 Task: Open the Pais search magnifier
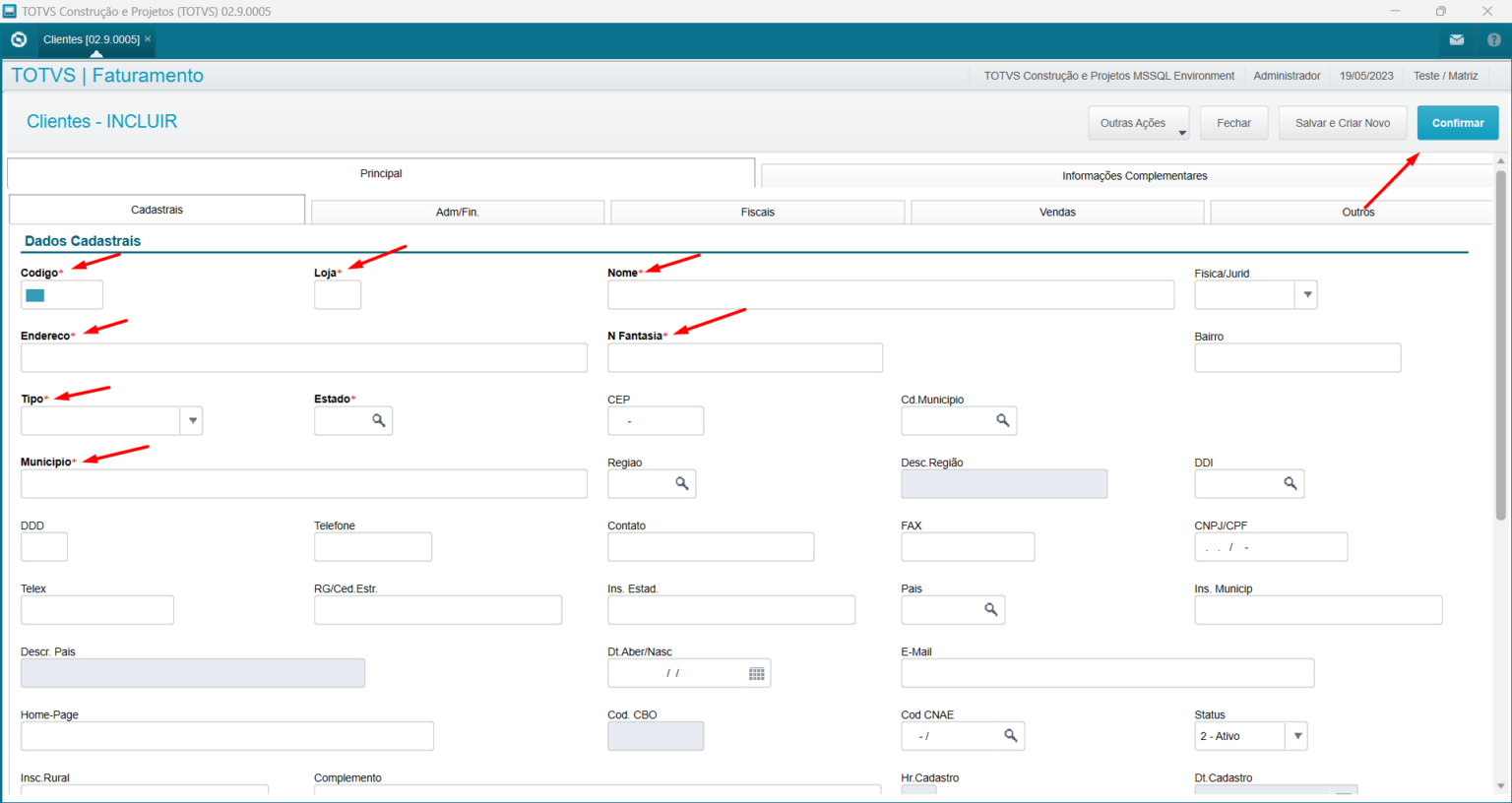coord(990,609)
